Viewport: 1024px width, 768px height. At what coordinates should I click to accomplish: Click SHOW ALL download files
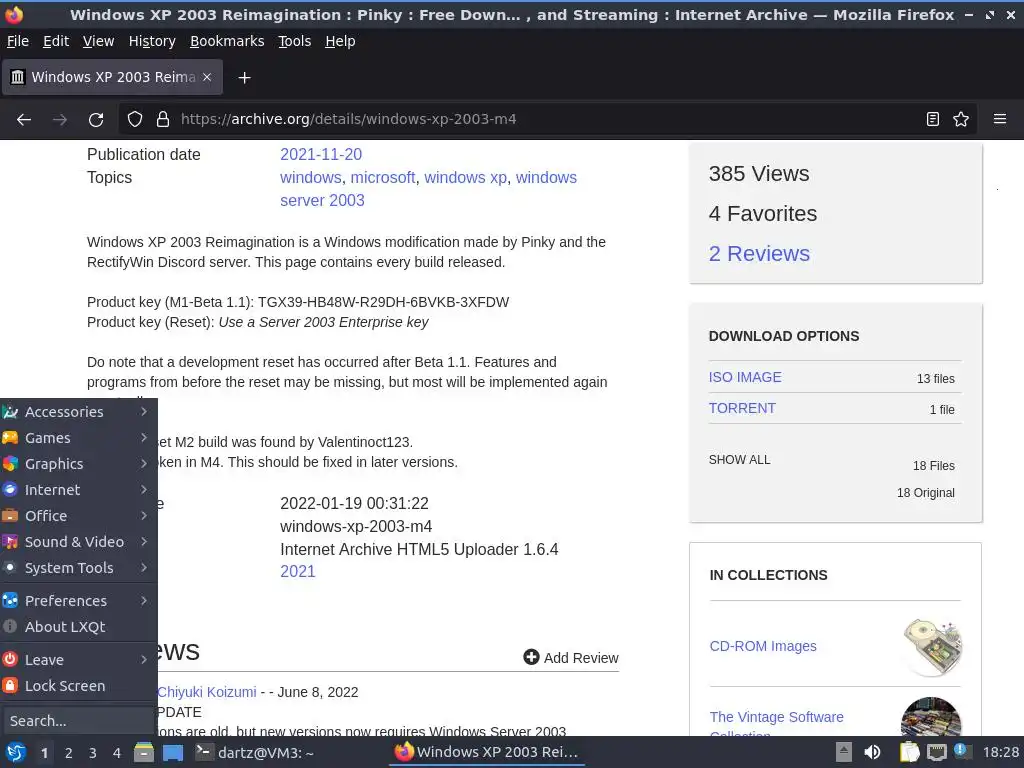click(x=739, y=460)
